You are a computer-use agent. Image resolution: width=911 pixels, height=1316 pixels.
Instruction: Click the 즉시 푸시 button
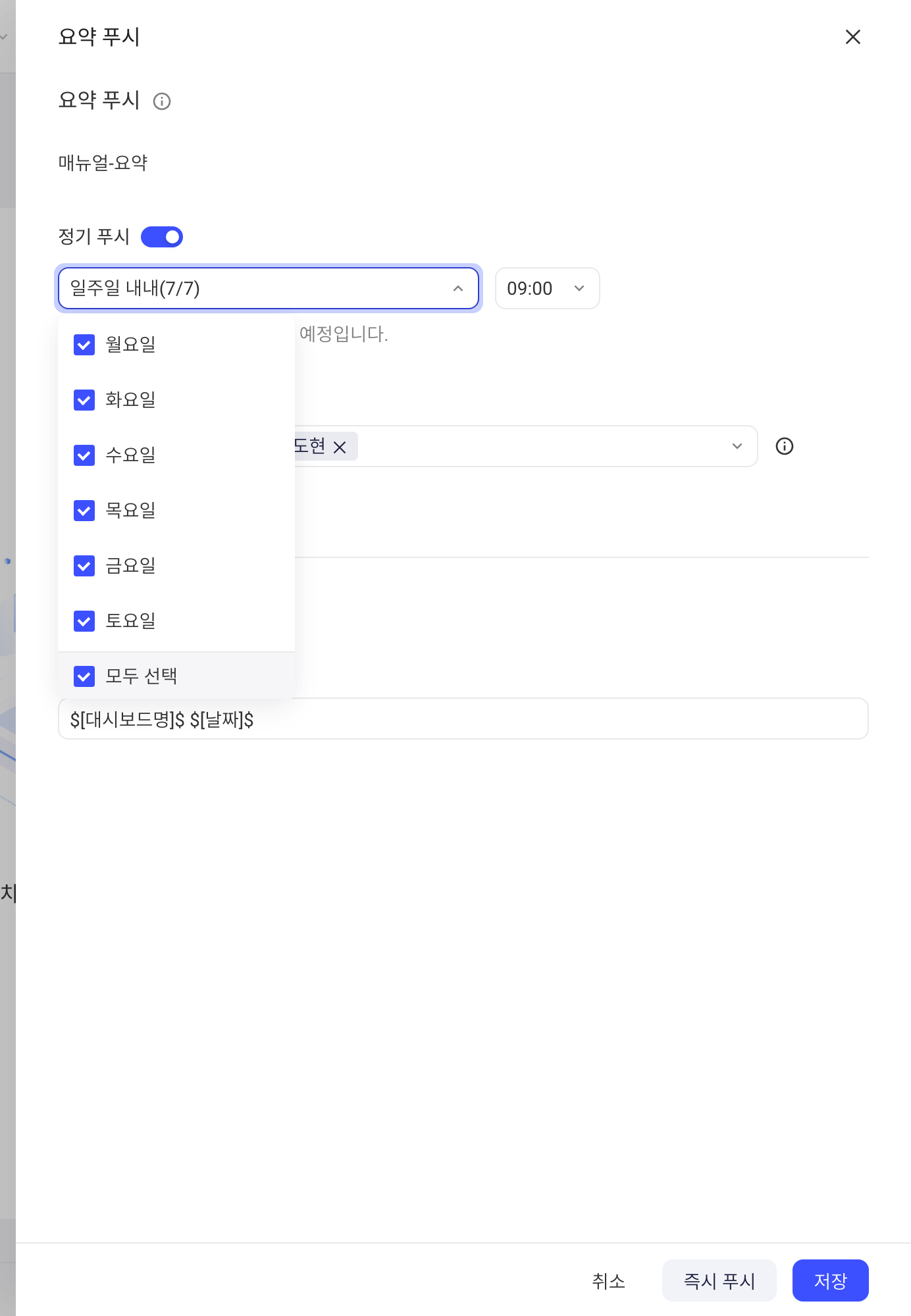[x=719, y=1280]
